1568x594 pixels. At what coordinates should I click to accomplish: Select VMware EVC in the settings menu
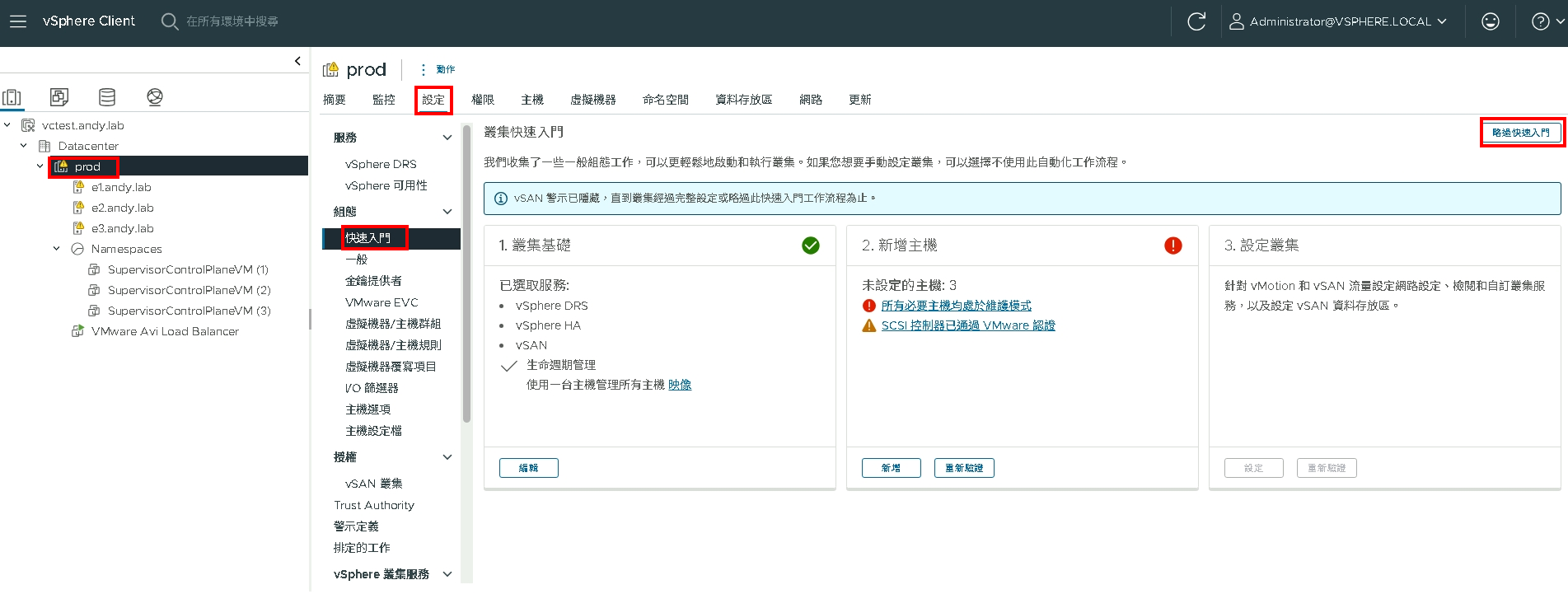(381, 302)
